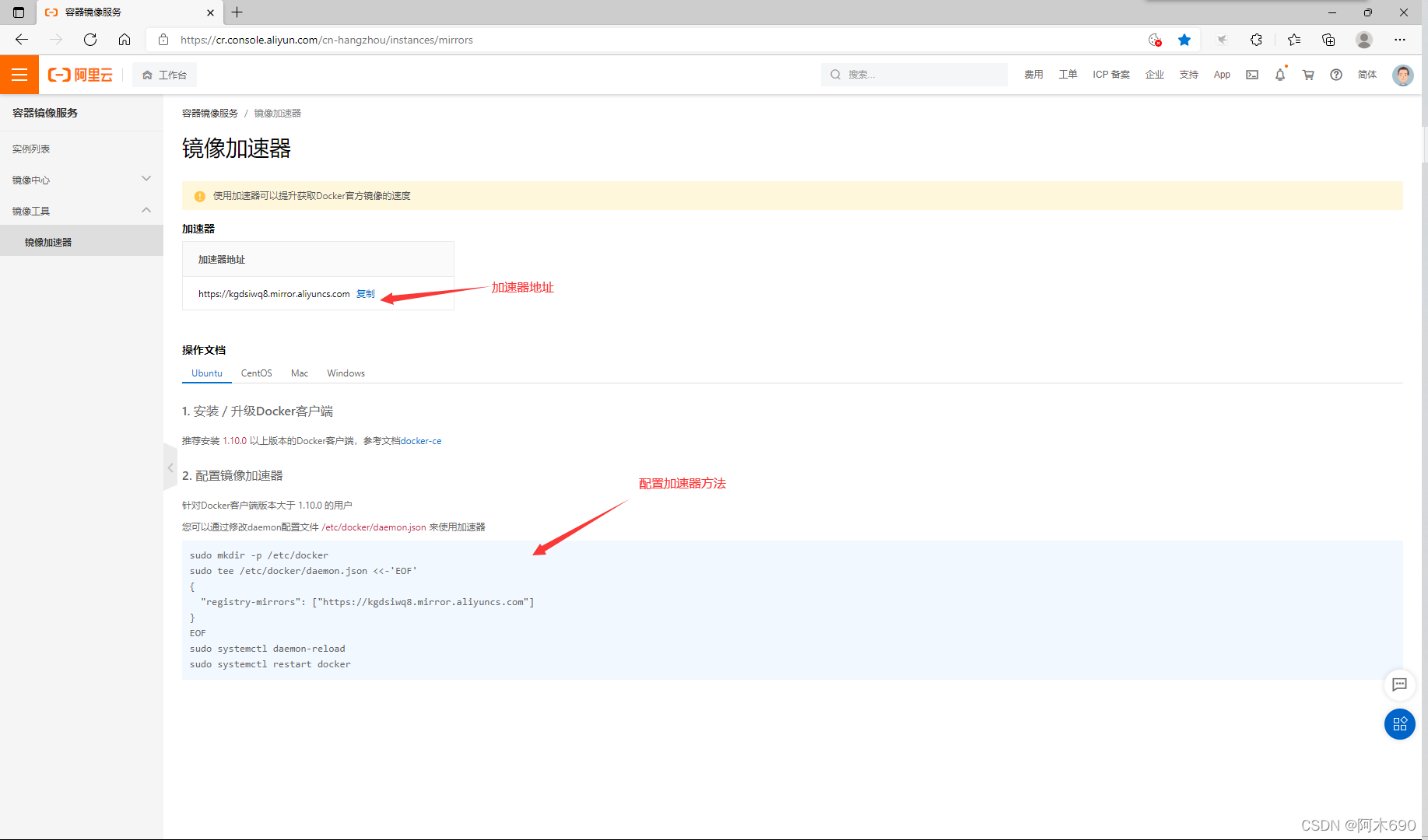Click the 工作台 workbench button
1428x840 pixels.
coord(164,75)
